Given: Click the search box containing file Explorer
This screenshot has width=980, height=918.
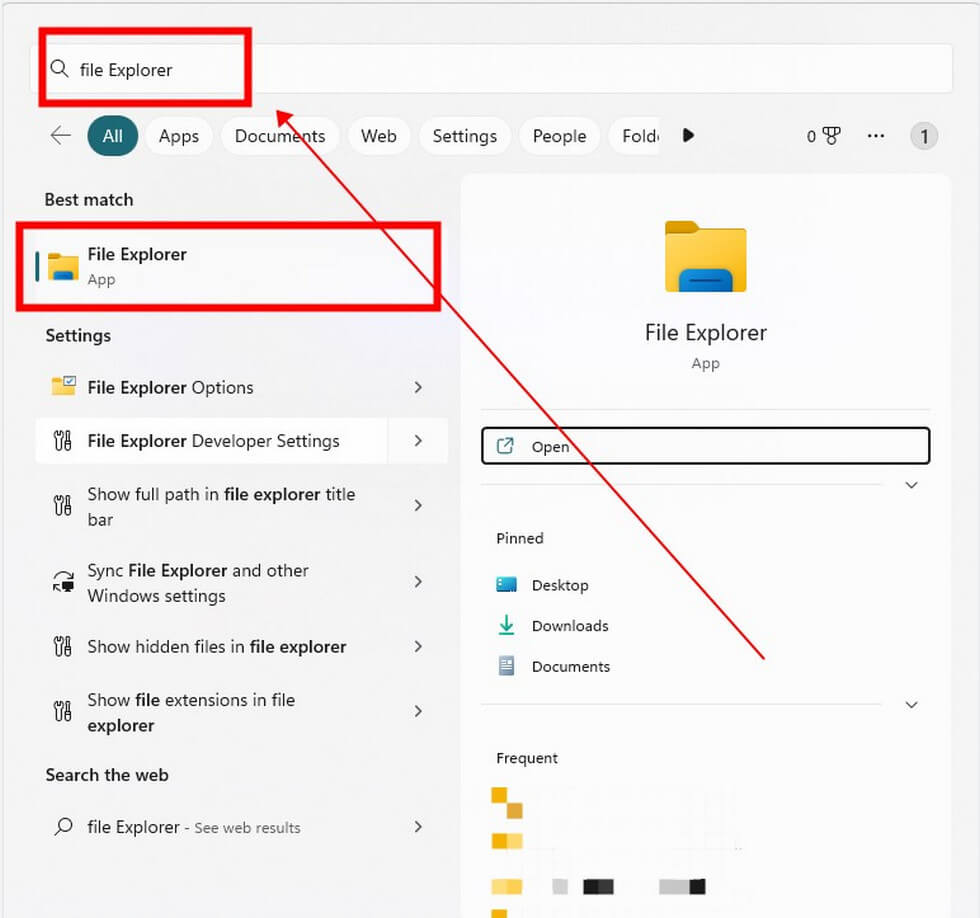Looking at the screenshot, I should [491, 69].
